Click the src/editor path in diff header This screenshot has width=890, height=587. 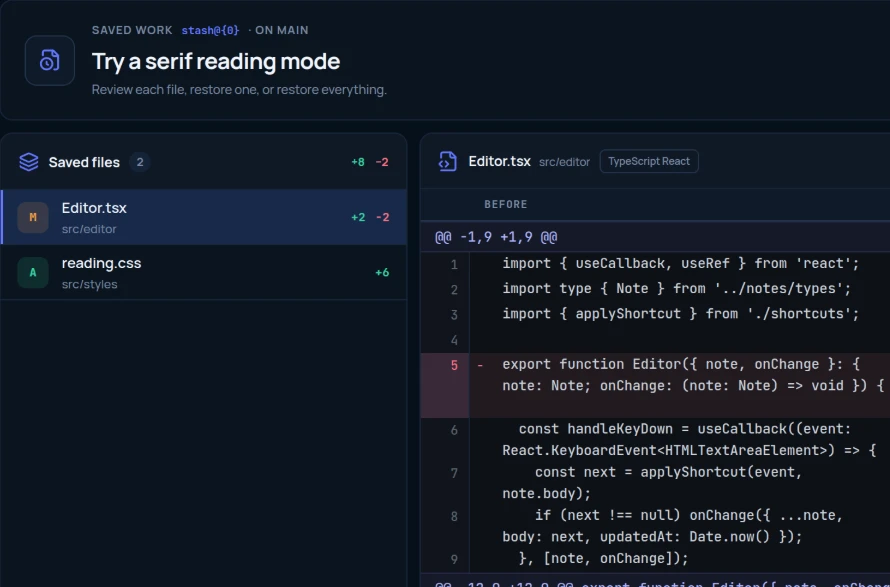564,162
